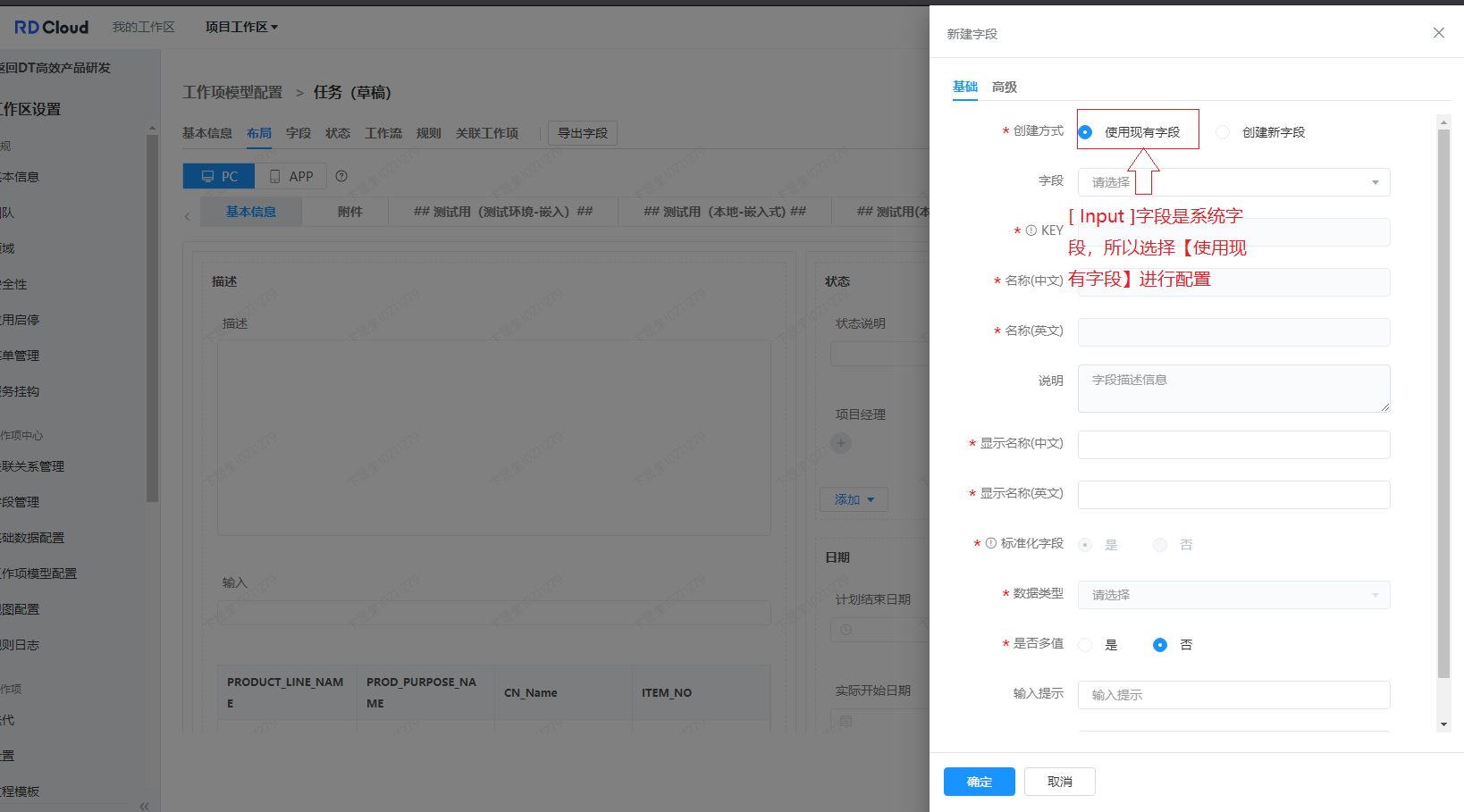
Task: Click the 取消 button
Action: (x=1060, y=782)
